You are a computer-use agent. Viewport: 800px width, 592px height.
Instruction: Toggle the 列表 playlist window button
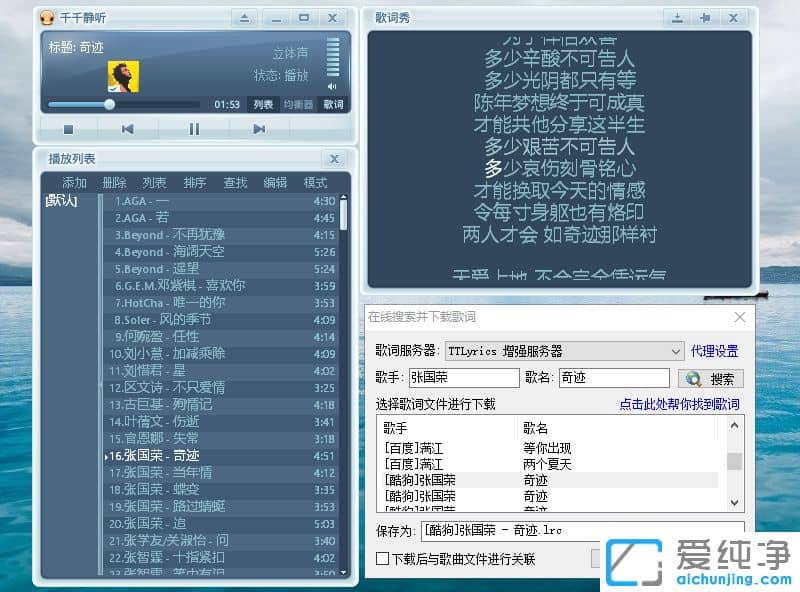click(x=262, y=104)
